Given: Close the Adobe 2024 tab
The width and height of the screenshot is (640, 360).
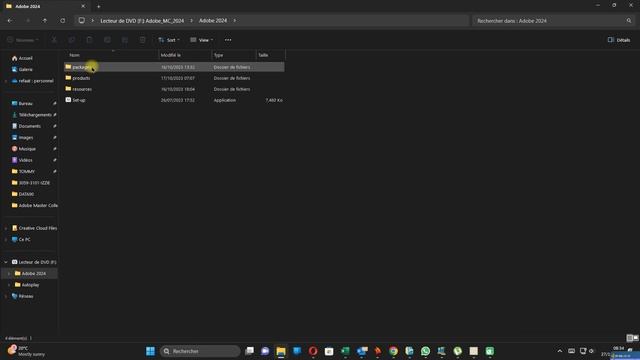Looking at the screenshot, I should pos(83,6).
